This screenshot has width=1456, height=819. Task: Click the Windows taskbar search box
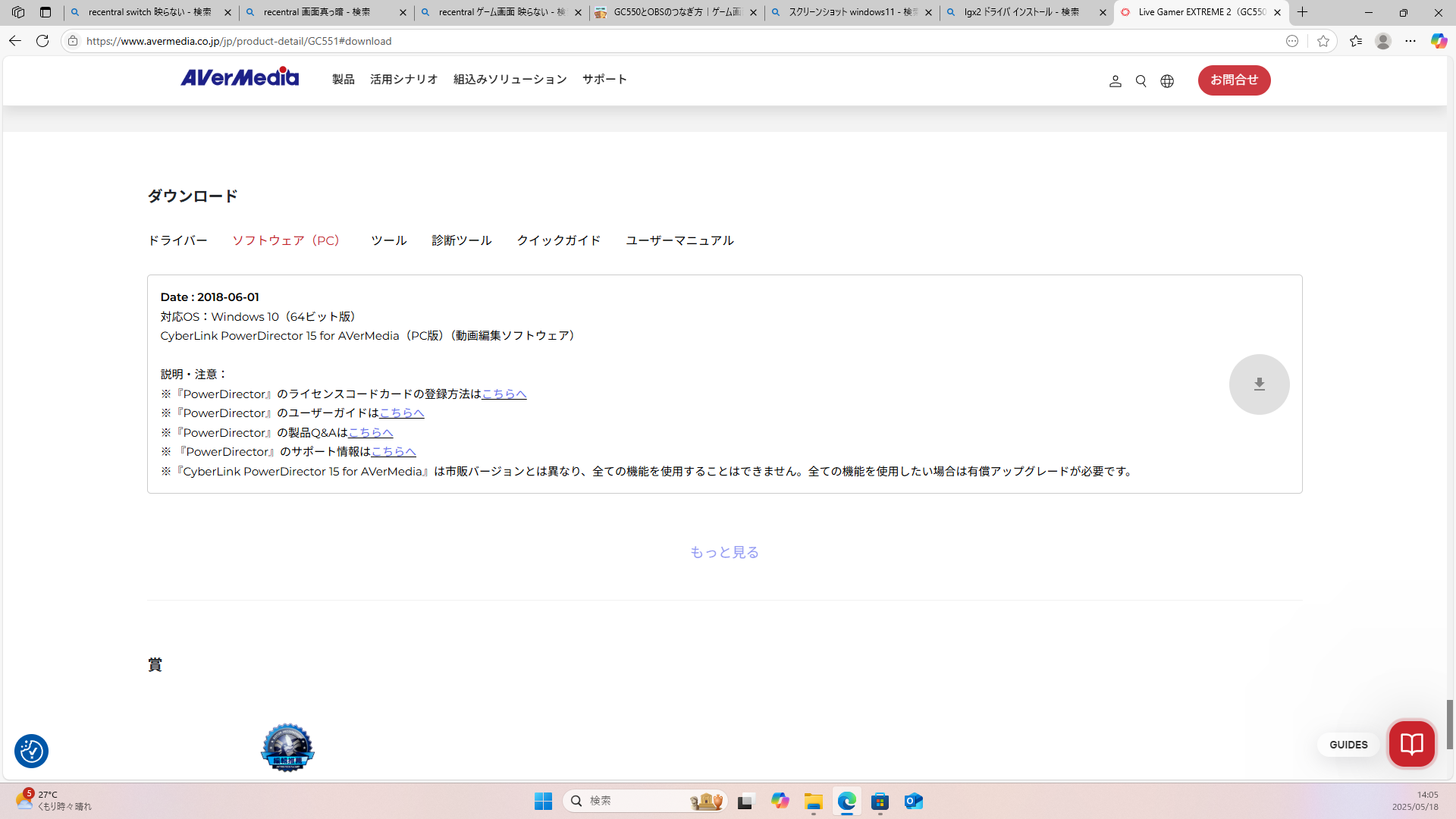tap(645, 801)
